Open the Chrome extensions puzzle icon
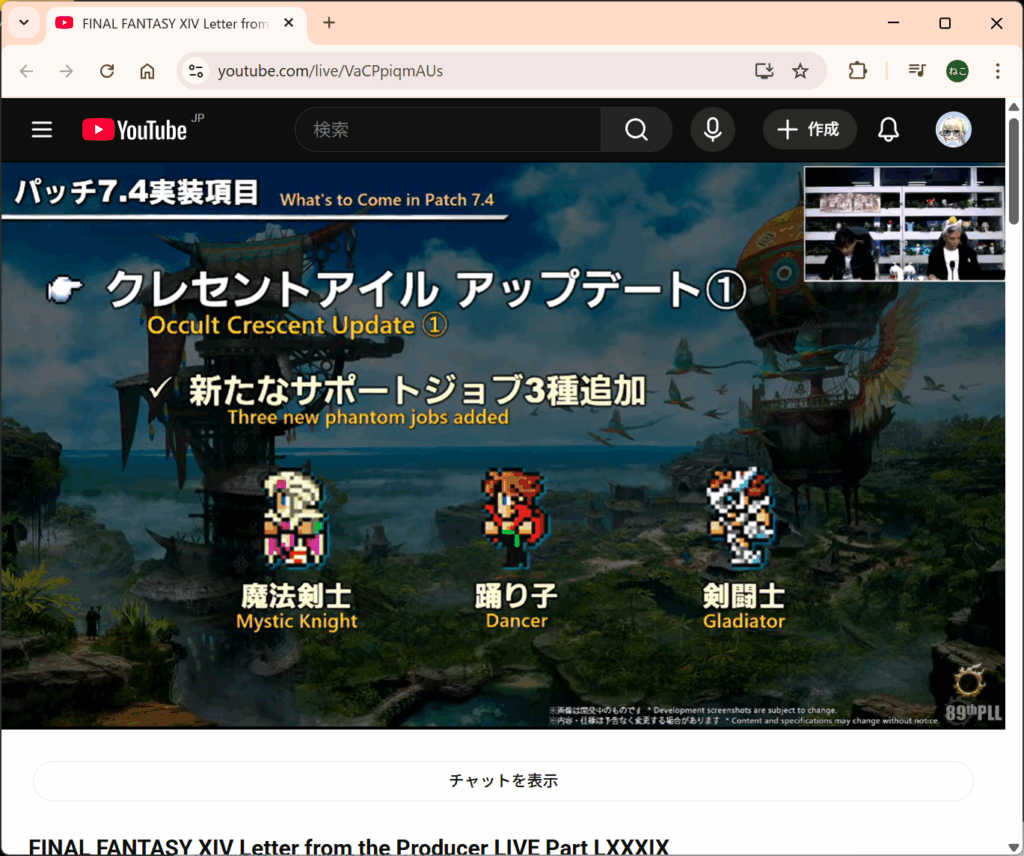Image resolution: width=1024 pixels, height=856 pixels. 857,71
